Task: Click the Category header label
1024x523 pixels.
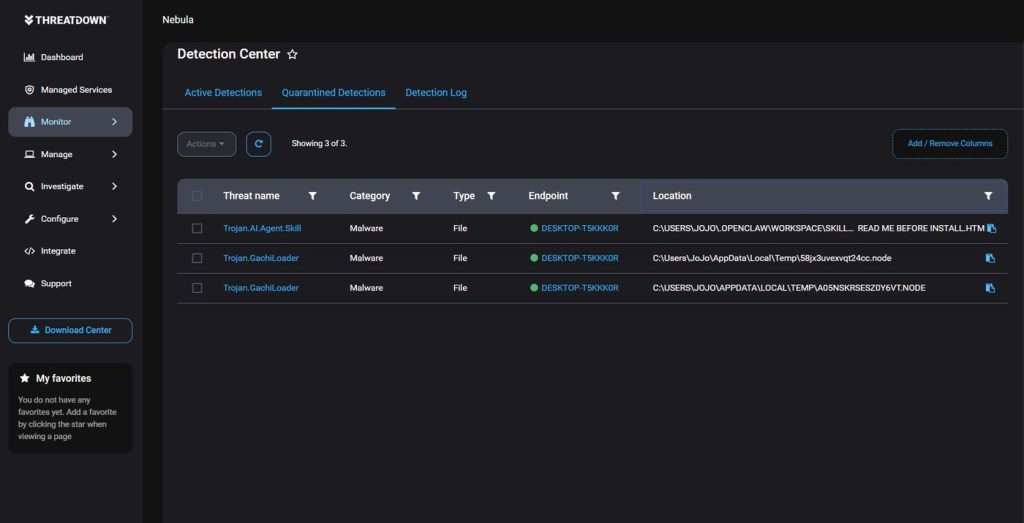Action: coord(370,196)
